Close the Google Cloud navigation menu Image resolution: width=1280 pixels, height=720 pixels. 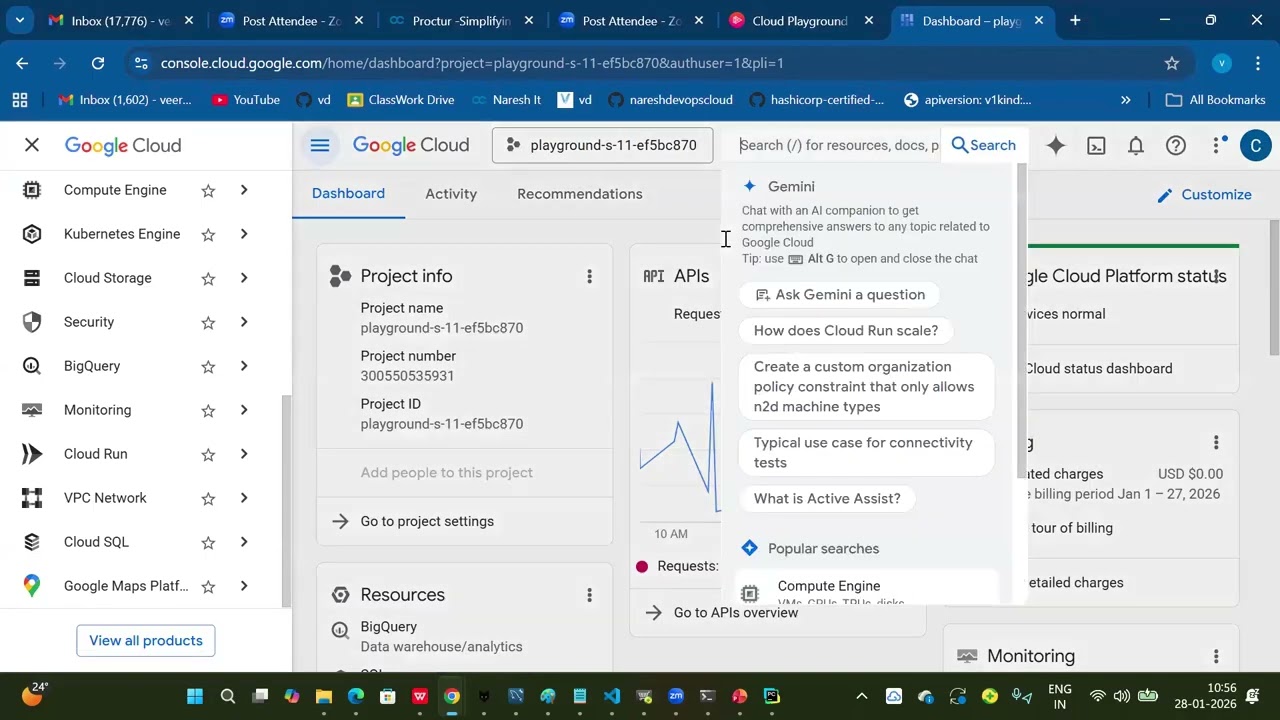[32, 146]
